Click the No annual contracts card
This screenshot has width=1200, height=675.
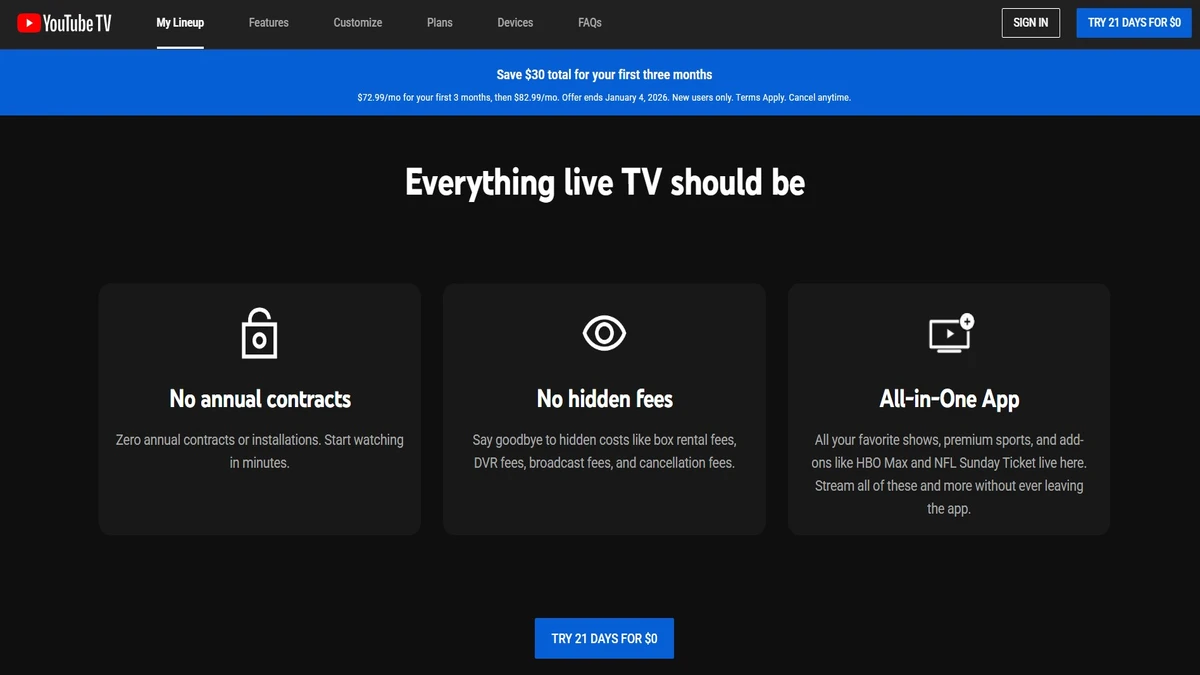point(259,408)
